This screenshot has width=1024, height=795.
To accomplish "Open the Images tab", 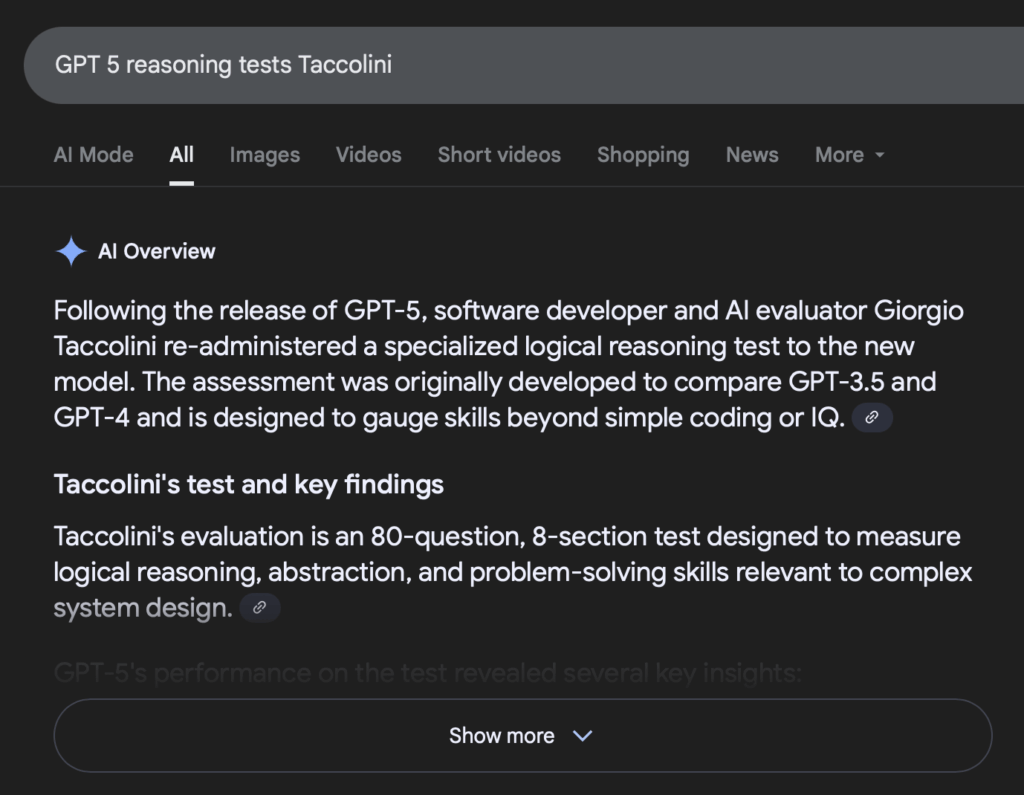I will (264, 155).
